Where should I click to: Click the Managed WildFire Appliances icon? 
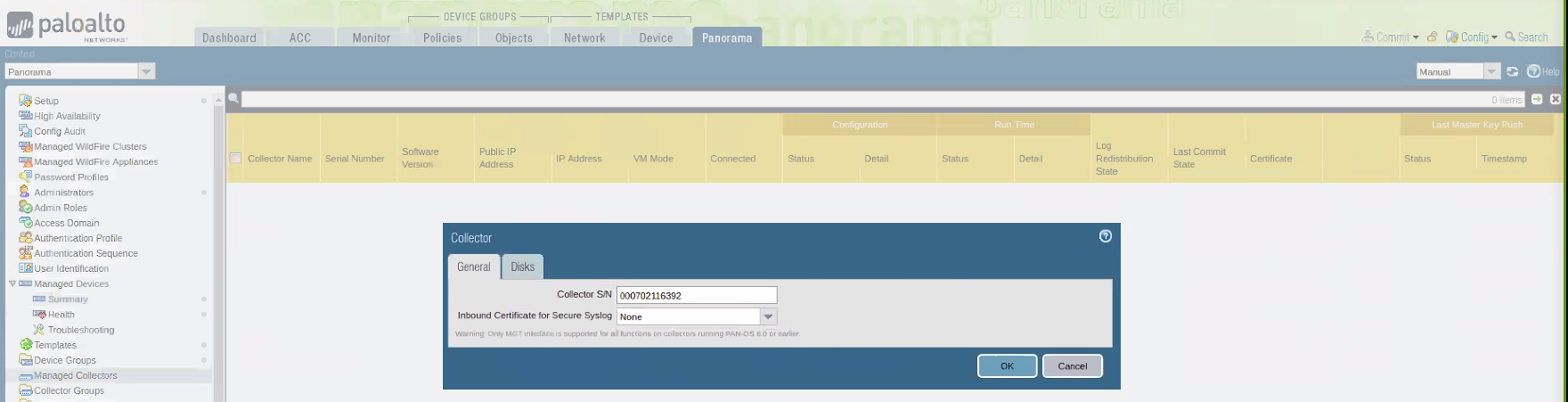(25, 161)
